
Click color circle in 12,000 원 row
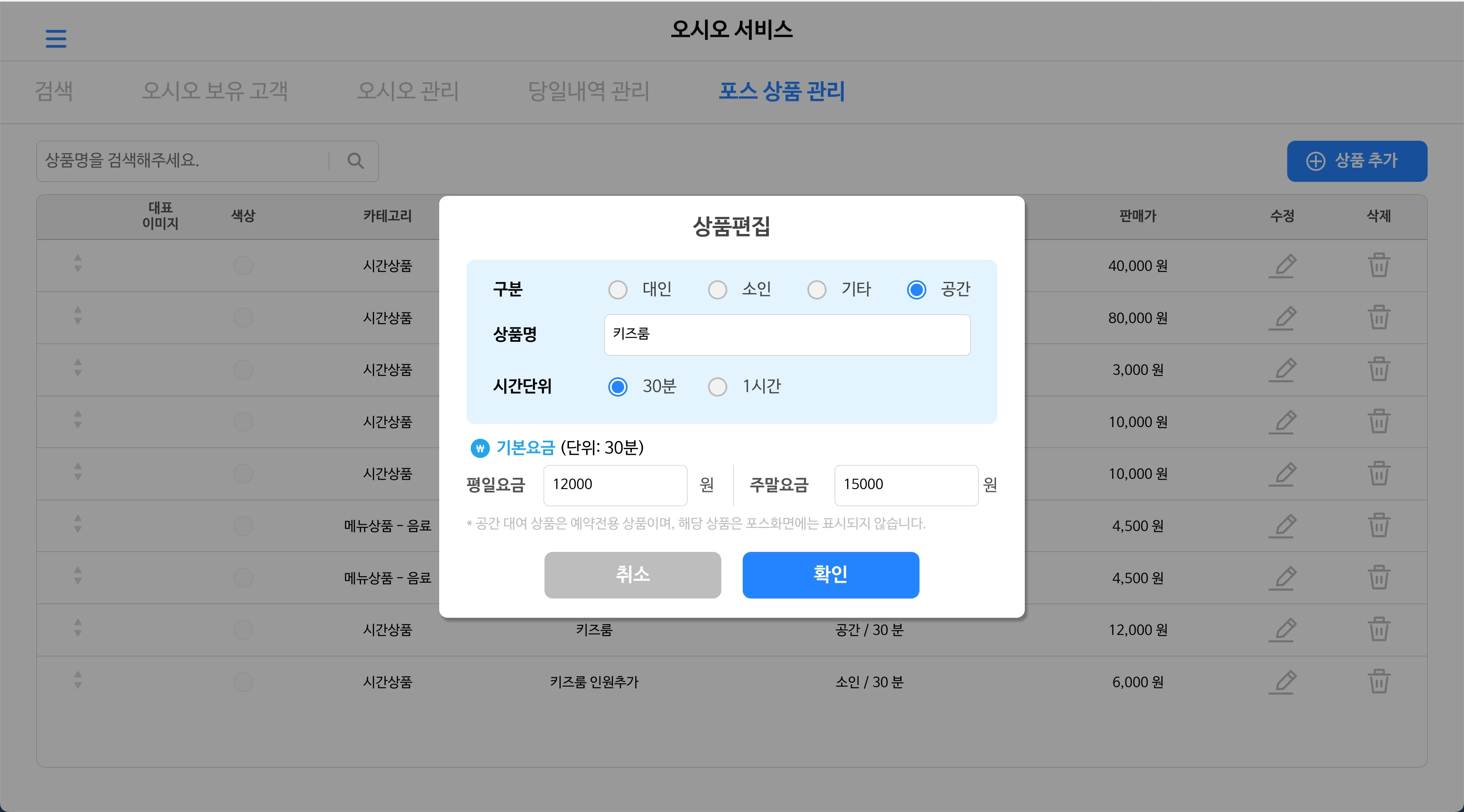243,630
